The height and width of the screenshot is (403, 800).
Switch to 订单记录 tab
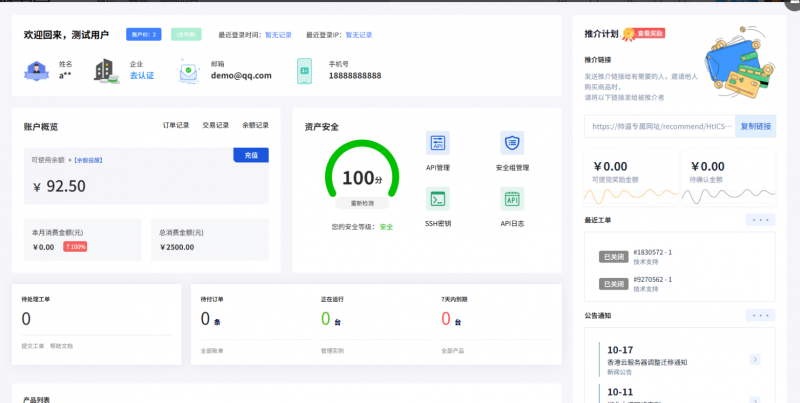click(x=176, y=125)
